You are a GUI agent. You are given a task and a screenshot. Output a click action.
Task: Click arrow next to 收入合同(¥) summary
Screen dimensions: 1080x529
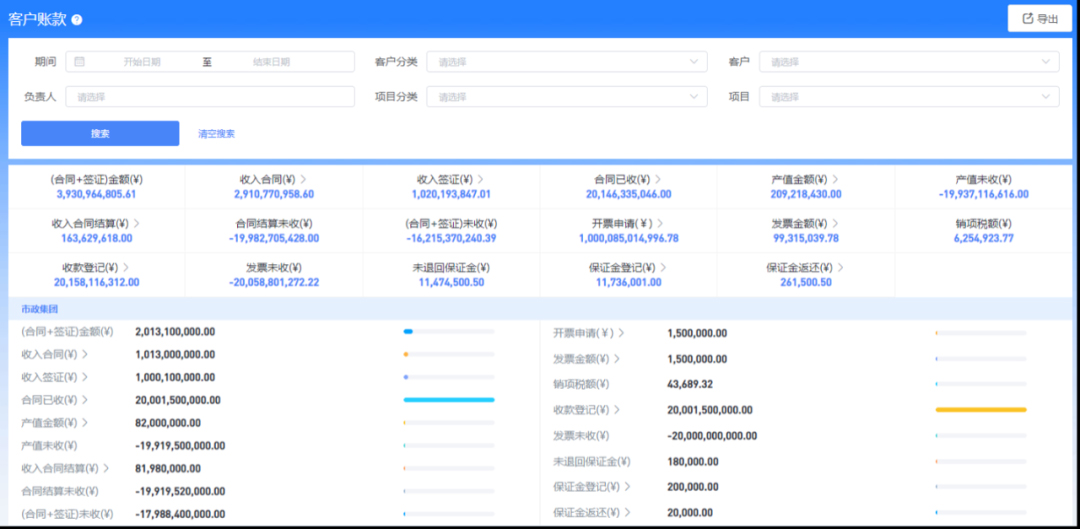click(303, 179)
